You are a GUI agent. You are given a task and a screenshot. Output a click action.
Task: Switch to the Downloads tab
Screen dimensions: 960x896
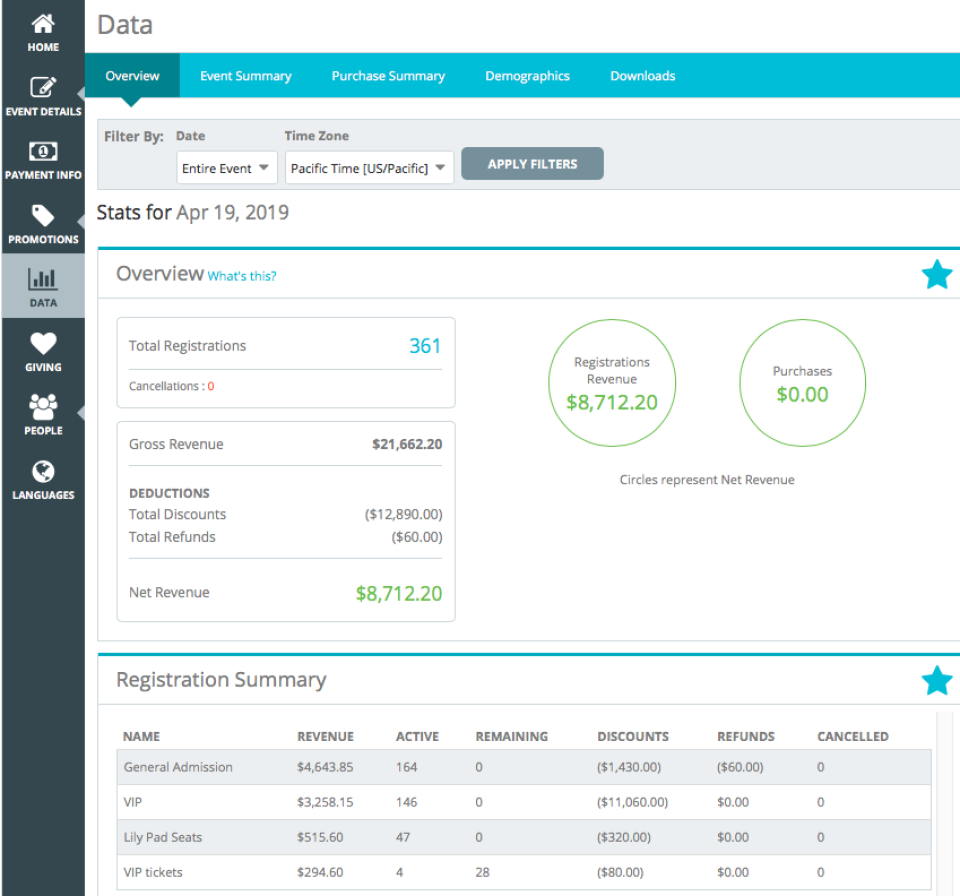642,75
